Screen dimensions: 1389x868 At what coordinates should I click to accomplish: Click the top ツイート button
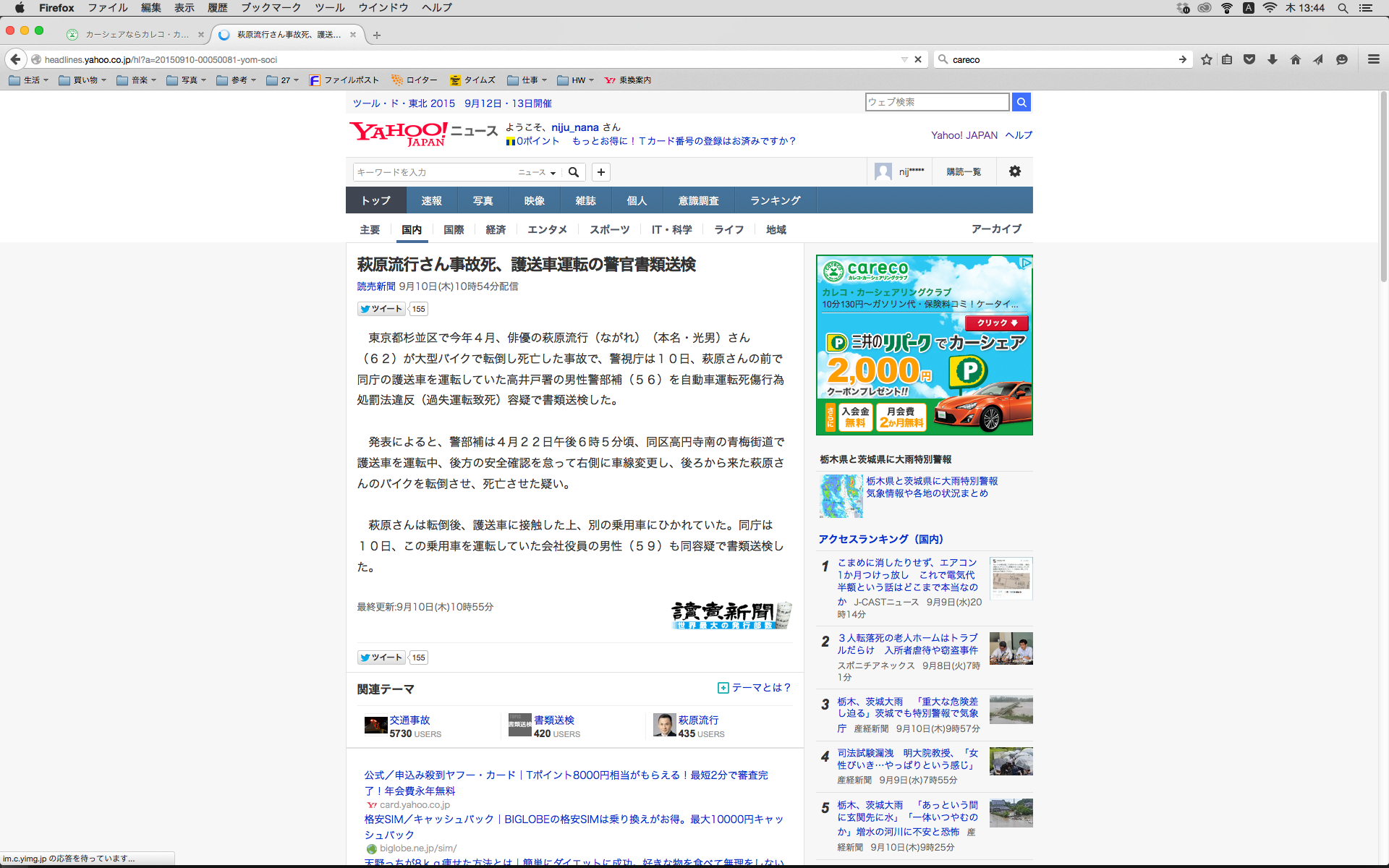pyautogui.click(x=381, y=309)
